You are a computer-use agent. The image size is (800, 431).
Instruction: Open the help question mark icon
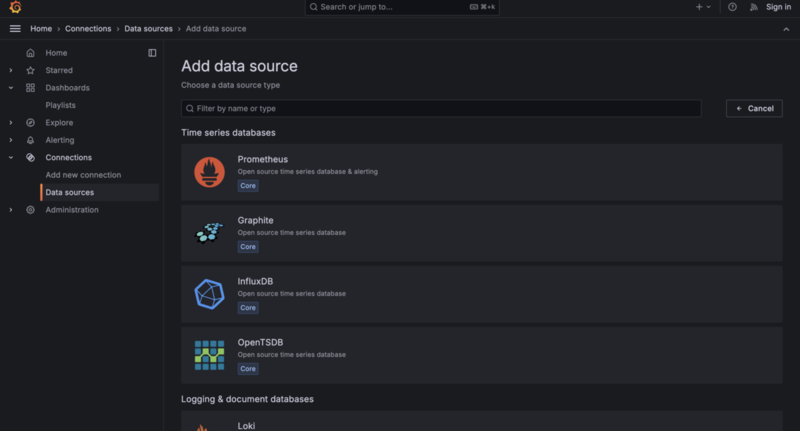(732, 7)
